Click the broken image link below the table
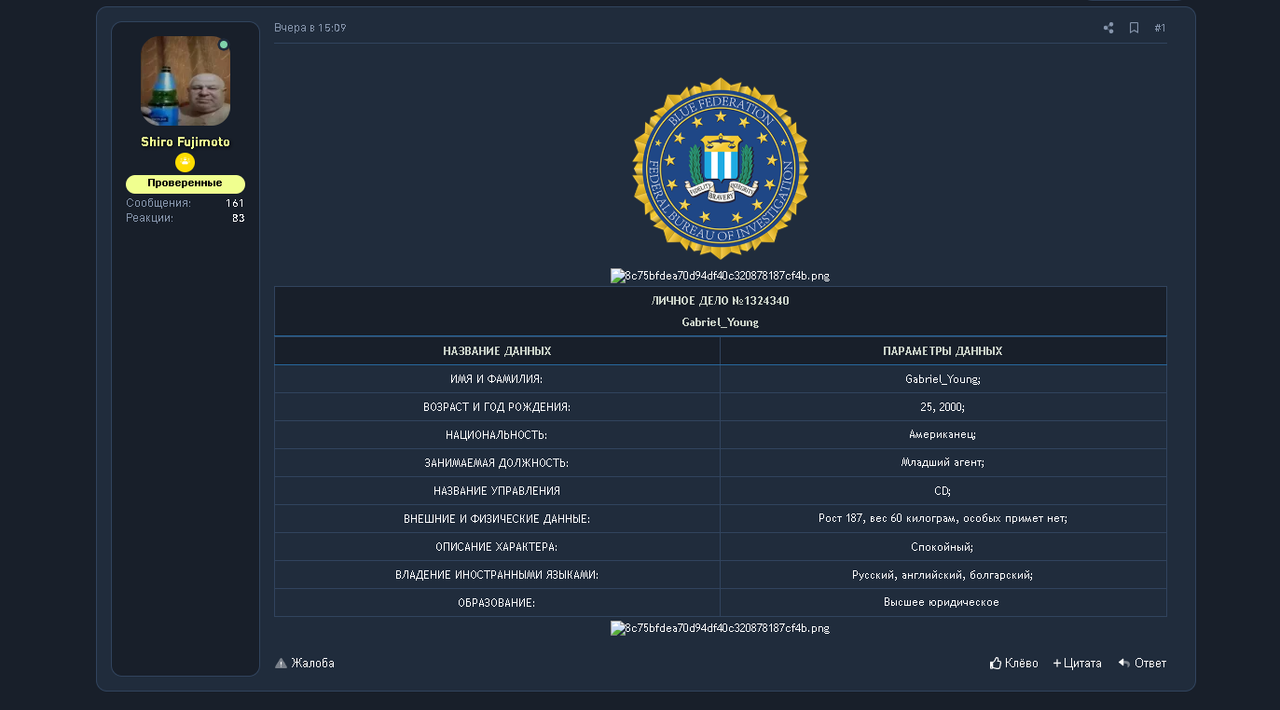Screen dimensions: 1280x710 720,628
